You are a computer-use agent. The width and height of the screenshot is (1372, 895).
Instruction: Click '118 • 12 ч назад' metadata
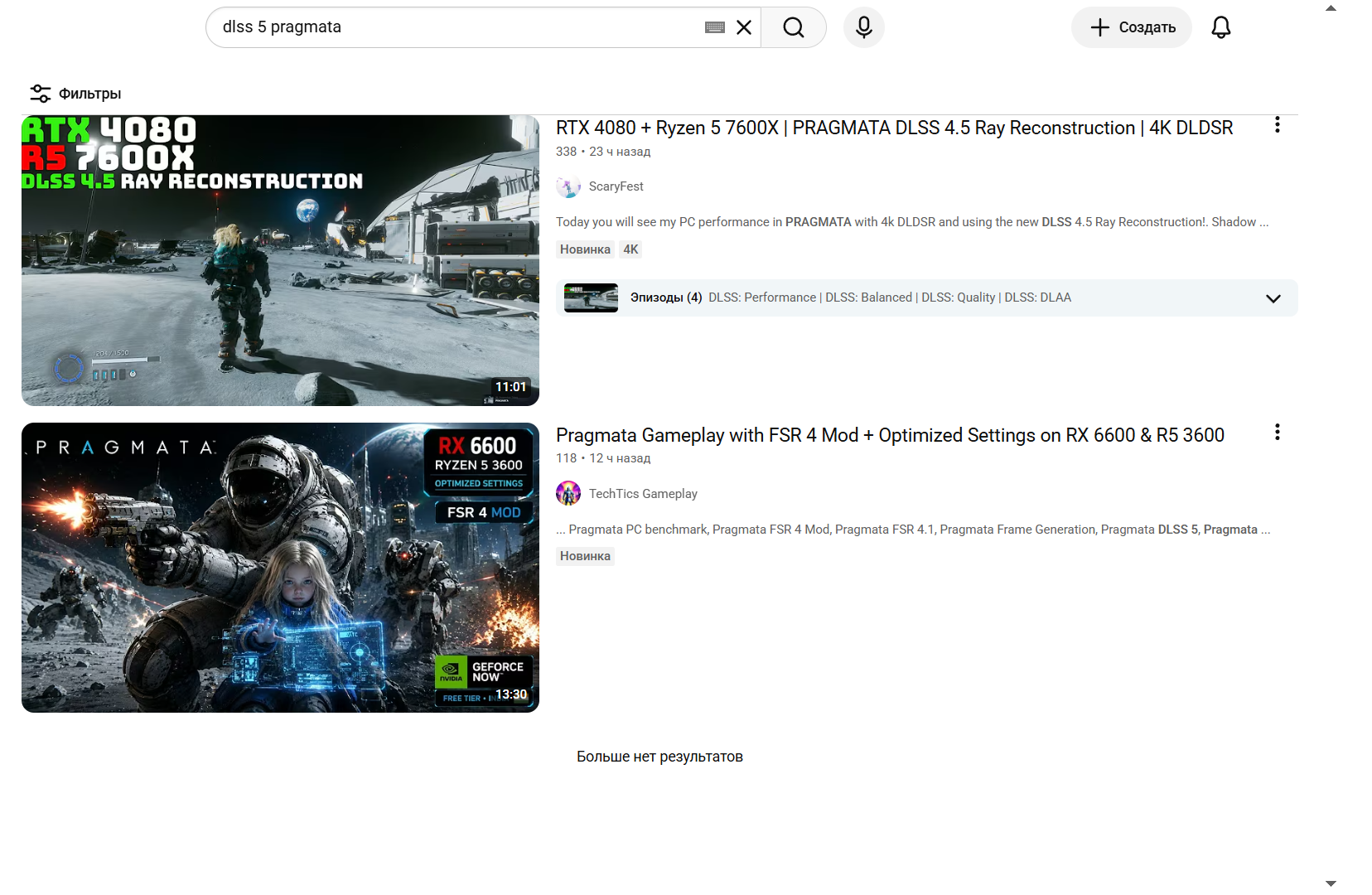[x=603, y=458]
